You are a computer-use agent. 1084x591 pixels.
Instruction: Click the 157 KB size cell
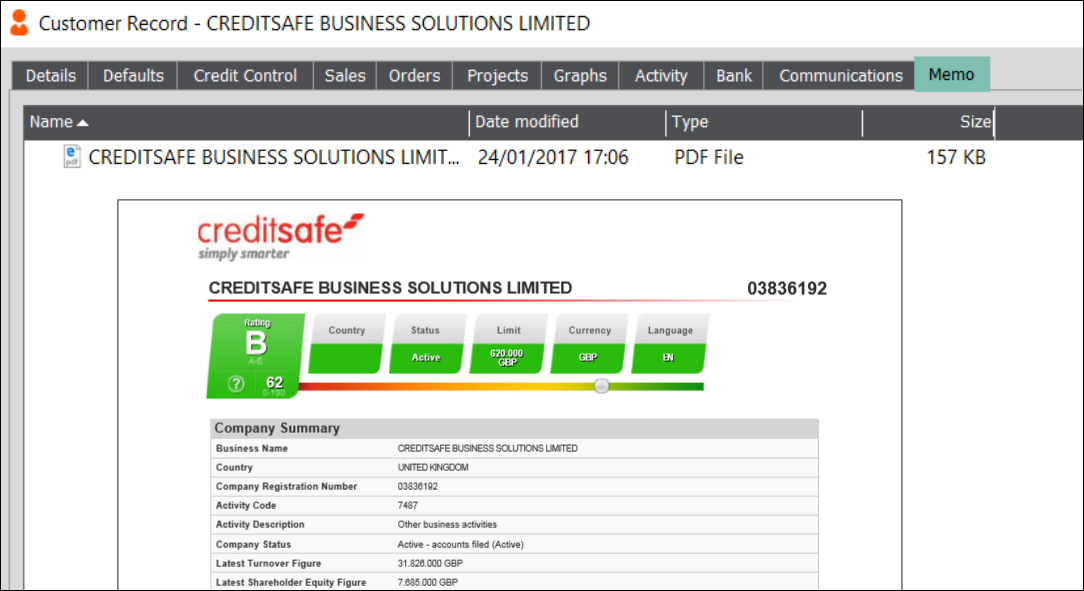(x=956, y=158)
